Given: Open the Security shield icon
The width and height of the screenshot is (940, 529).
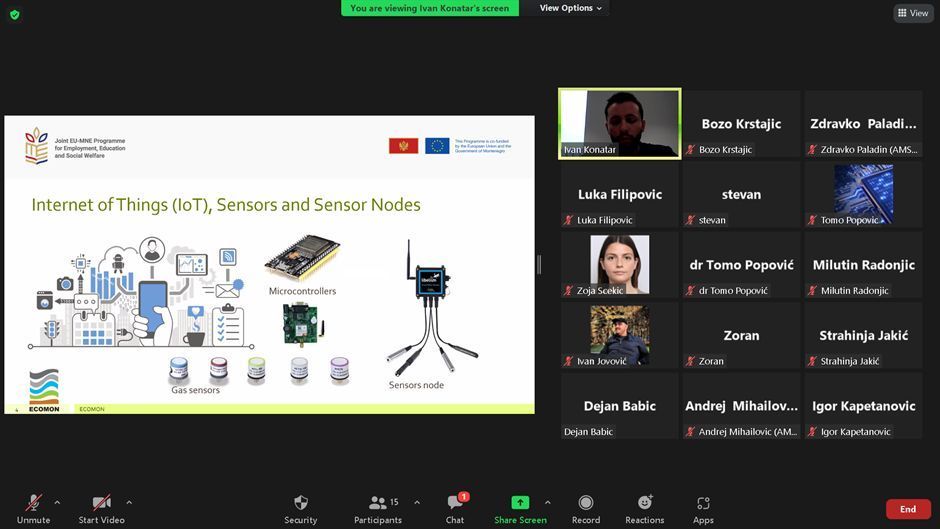Looking at the screenshot, I should point(300,503).
